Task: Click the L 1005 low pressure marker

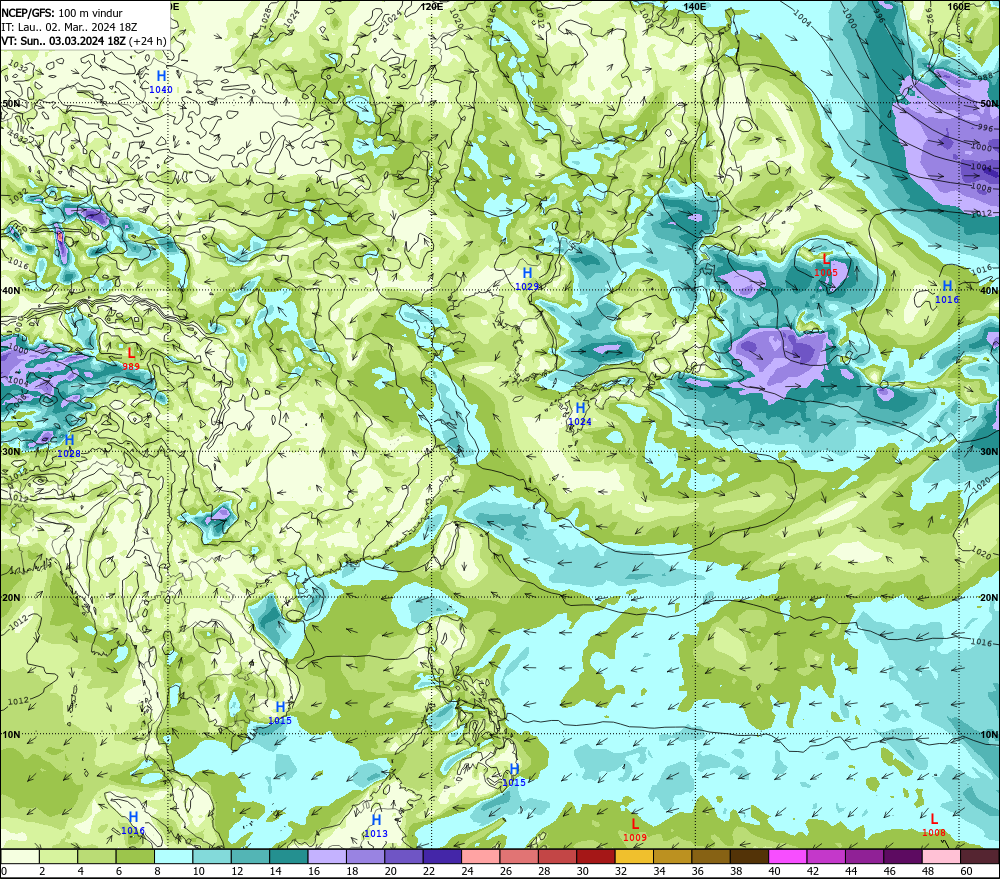Action: click(826, 265)
